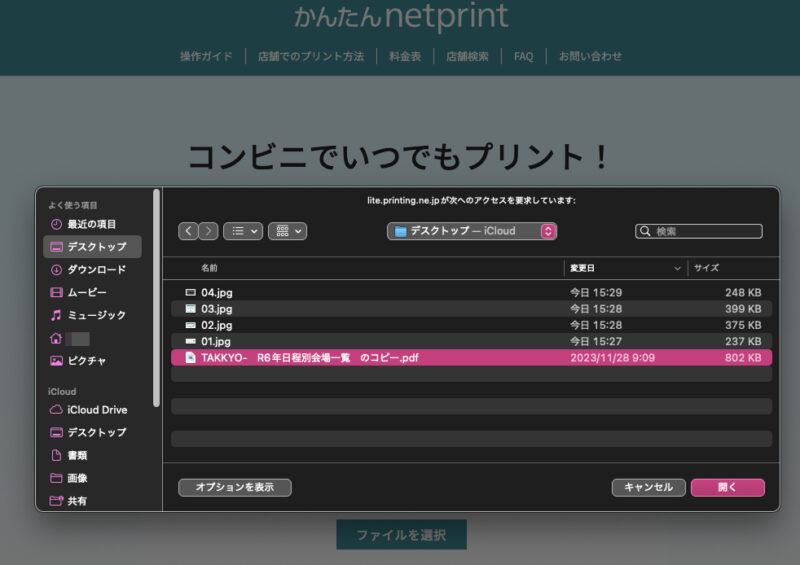
Task: Select file 02.jpg
Action: click(x=471, y=325)
